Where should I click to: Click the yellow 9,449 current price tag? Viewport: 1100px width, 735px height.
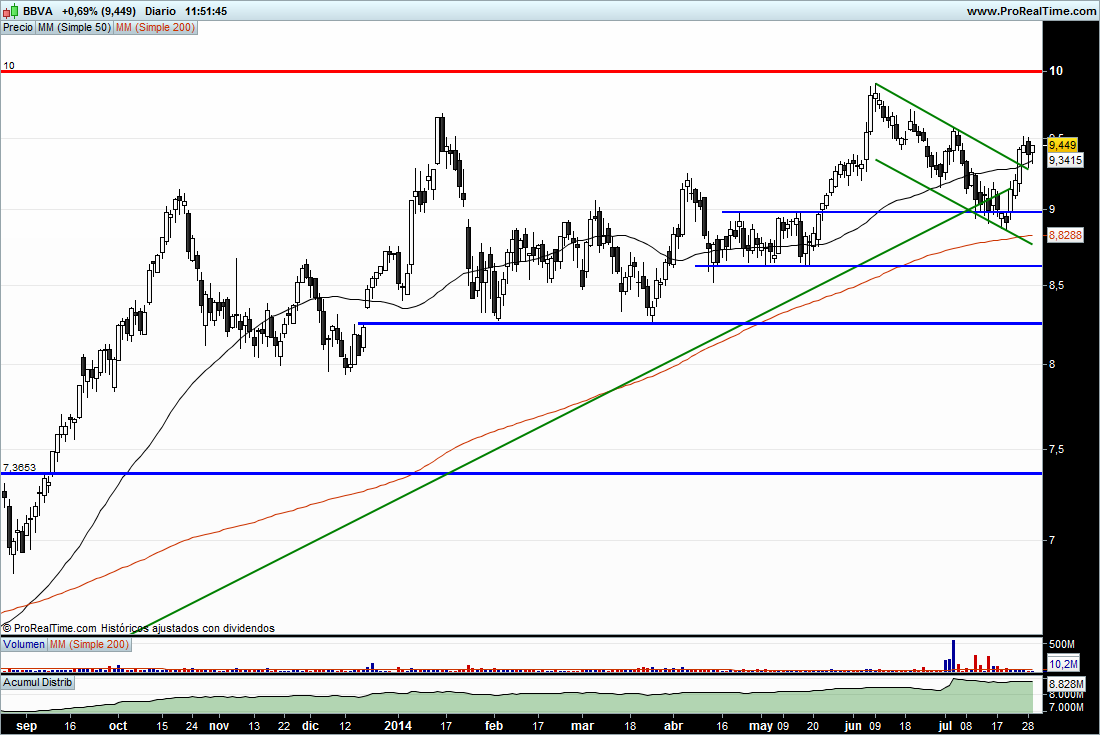(x=1062, y=145)
